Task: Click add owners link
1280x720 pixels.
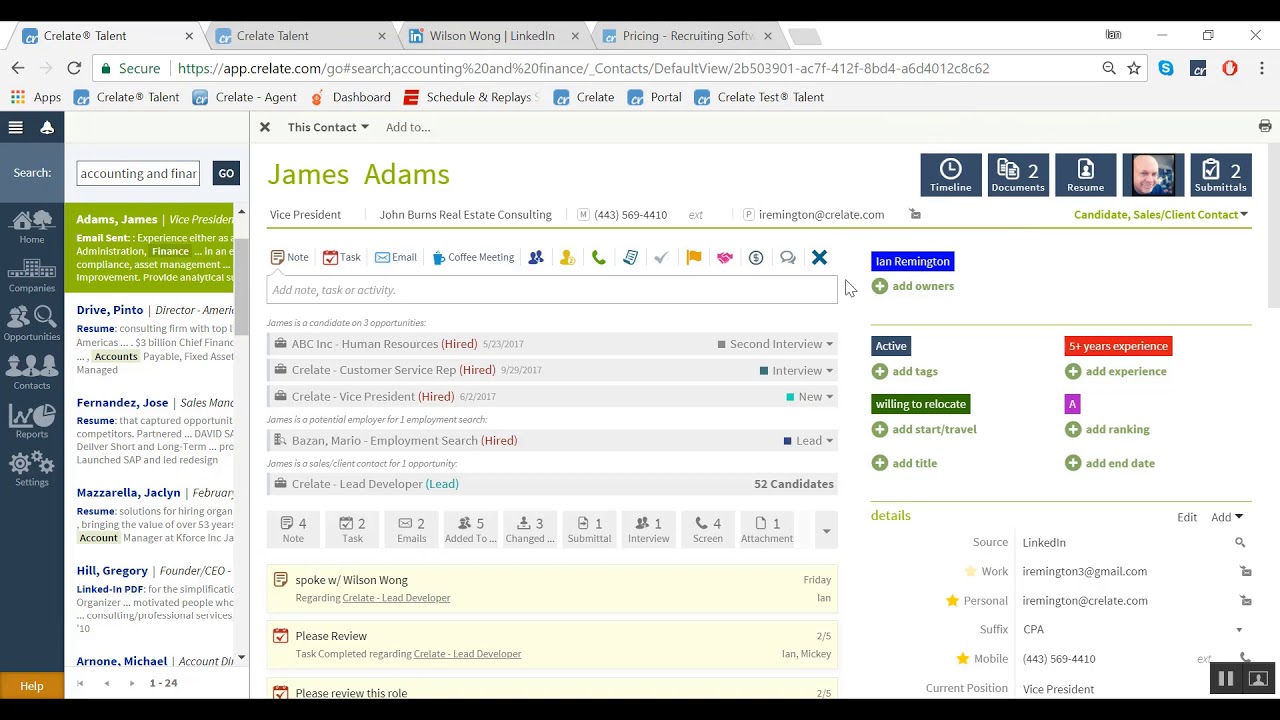Action: (913, 286)
